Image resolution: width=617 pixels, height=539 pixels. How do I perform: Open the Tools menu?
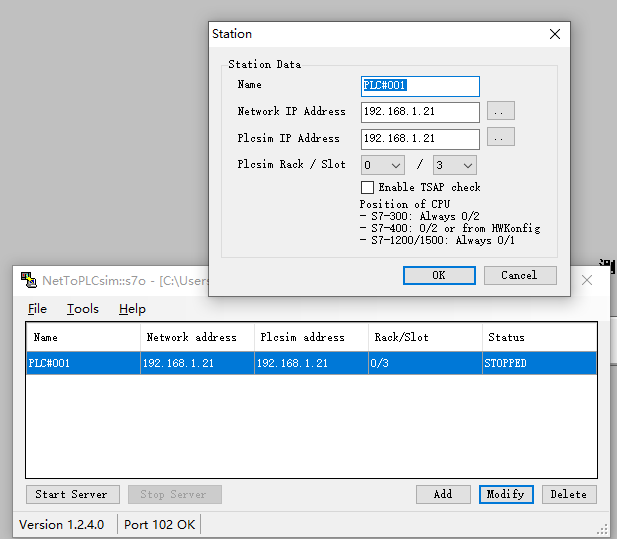point(83,309)
